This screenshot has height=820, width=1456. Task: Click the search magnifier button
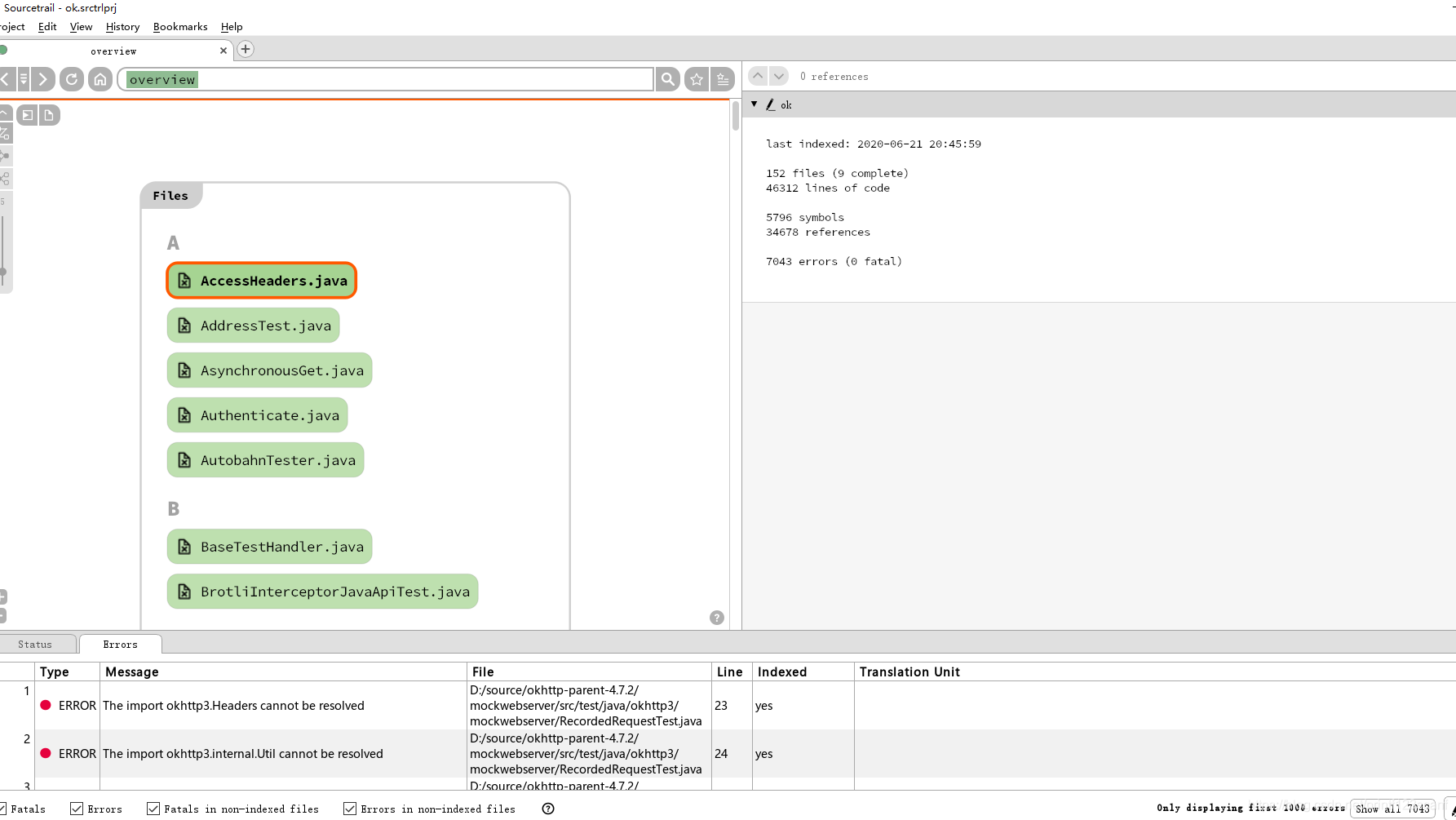pyautogui.click(x=668, y=79)
